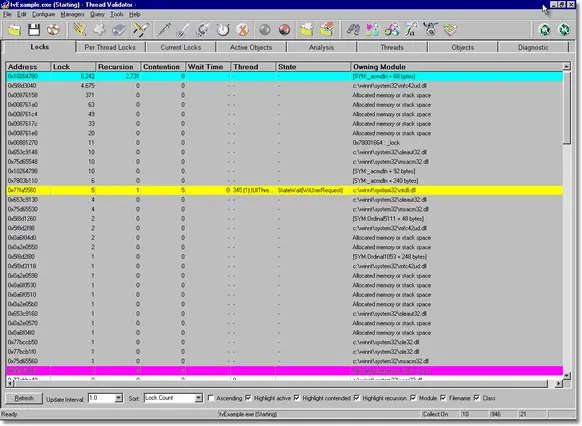Click the last green refresh arrows icon
The width and height of the screenshot is (582, 426).
click(x=564, y=30)
